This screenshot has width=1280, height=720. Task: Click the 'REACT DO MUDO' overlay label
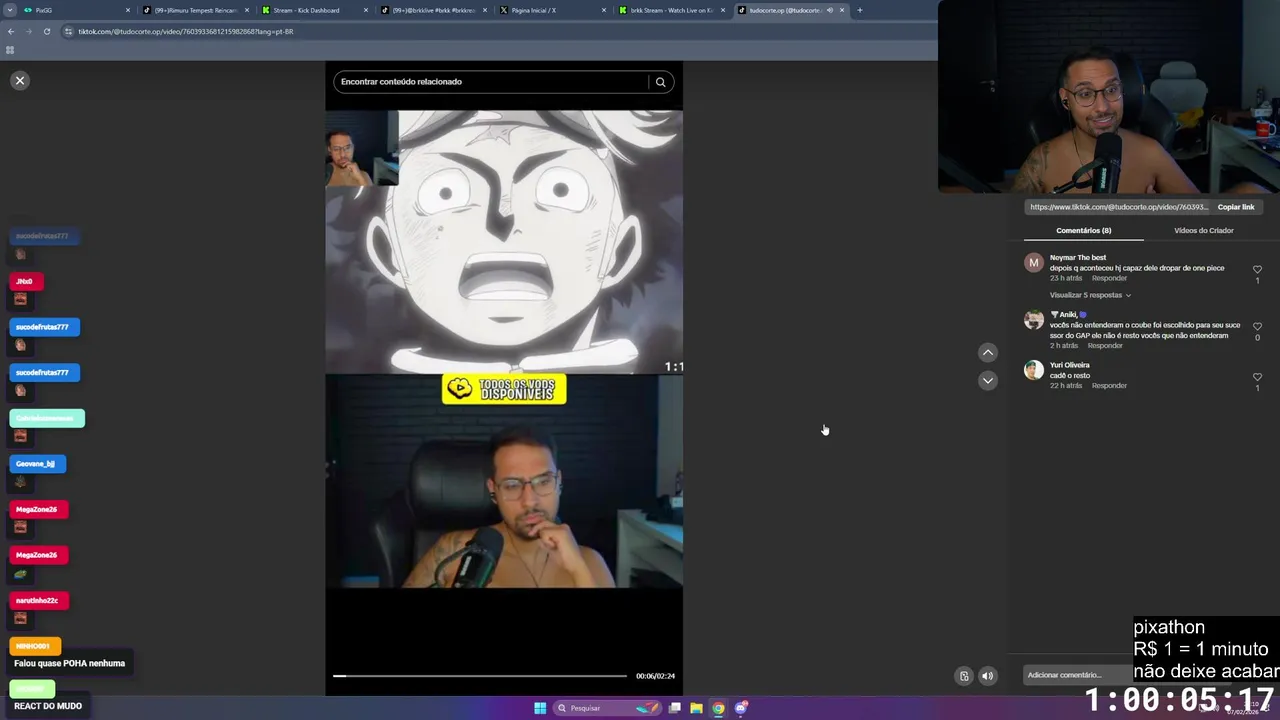click(48, 706)
